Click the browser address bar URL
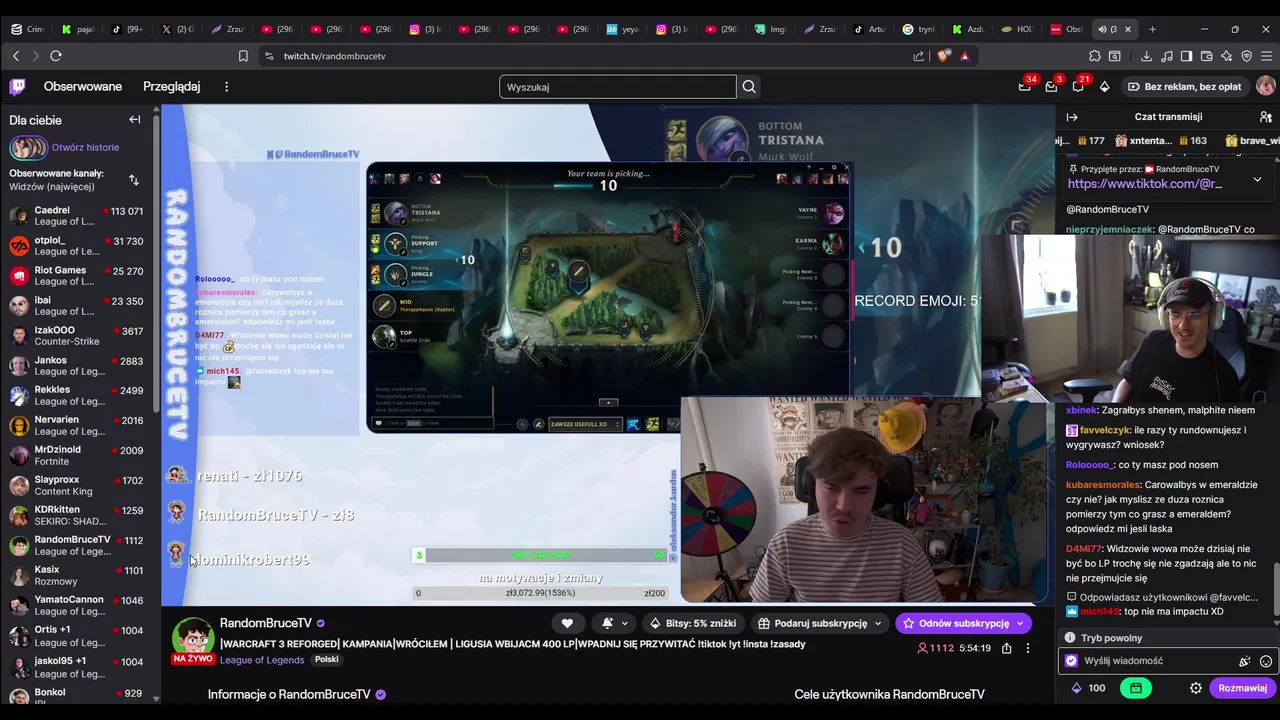This screenshot has height=720, width=1280. [335, 56]
